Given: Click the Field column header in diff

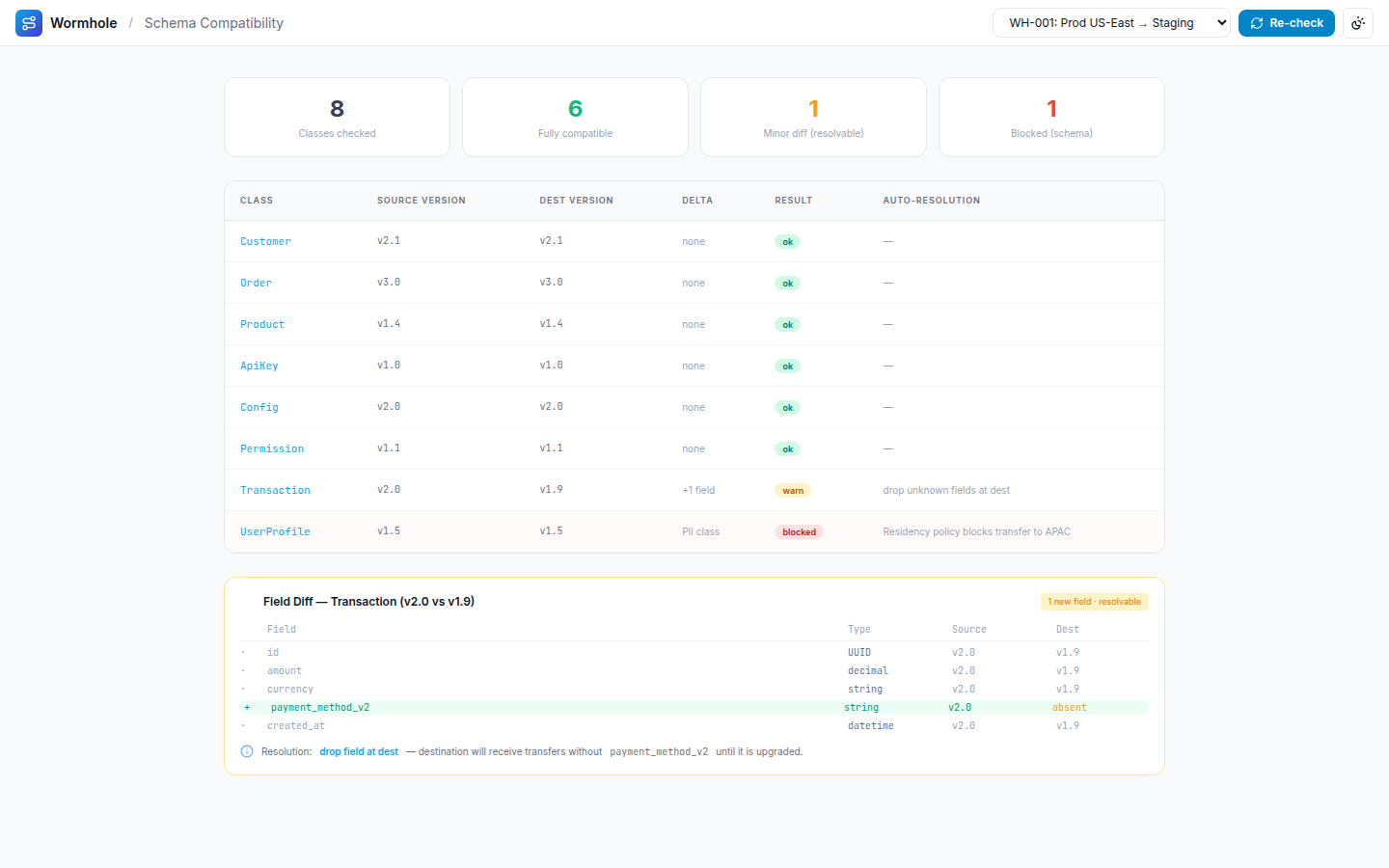Looking at the screenshot, I should coord(282,629).
